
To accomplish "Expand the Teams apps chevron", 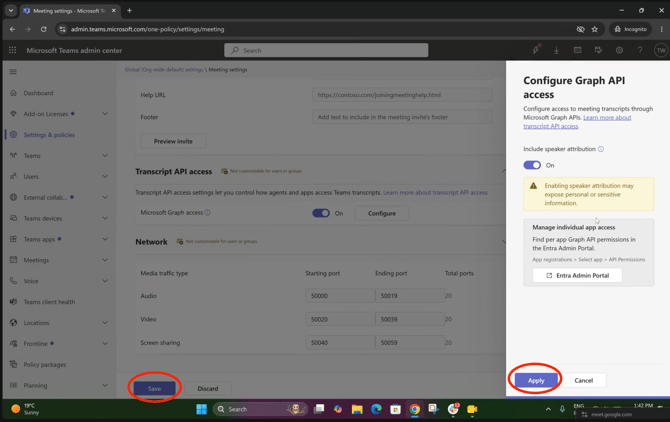I will point(105,239).
